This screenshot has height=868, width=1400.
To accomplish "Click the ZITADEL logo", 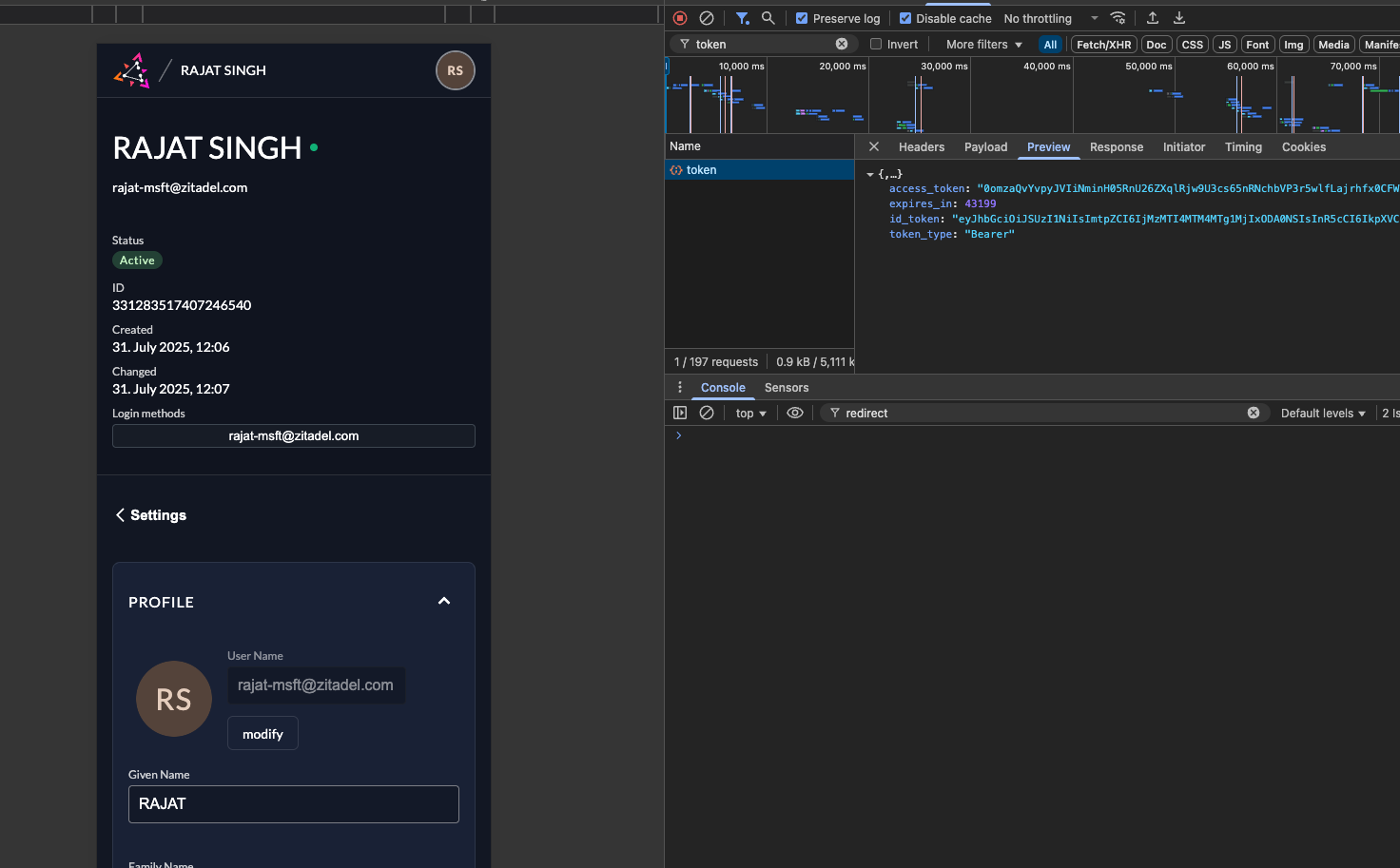I will [132, 70].
